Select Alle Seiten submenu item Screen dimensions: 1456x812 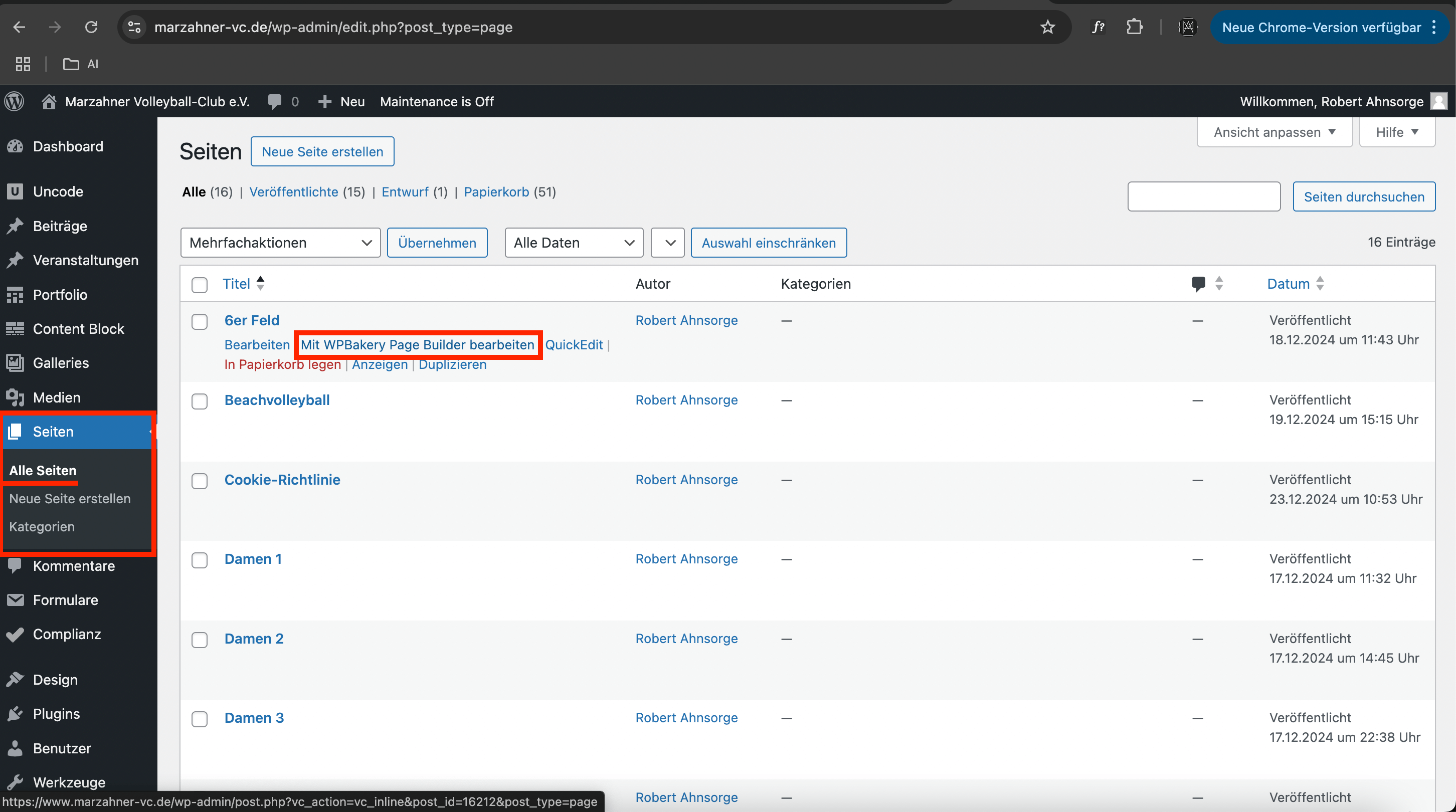click(x=43, y=471)
